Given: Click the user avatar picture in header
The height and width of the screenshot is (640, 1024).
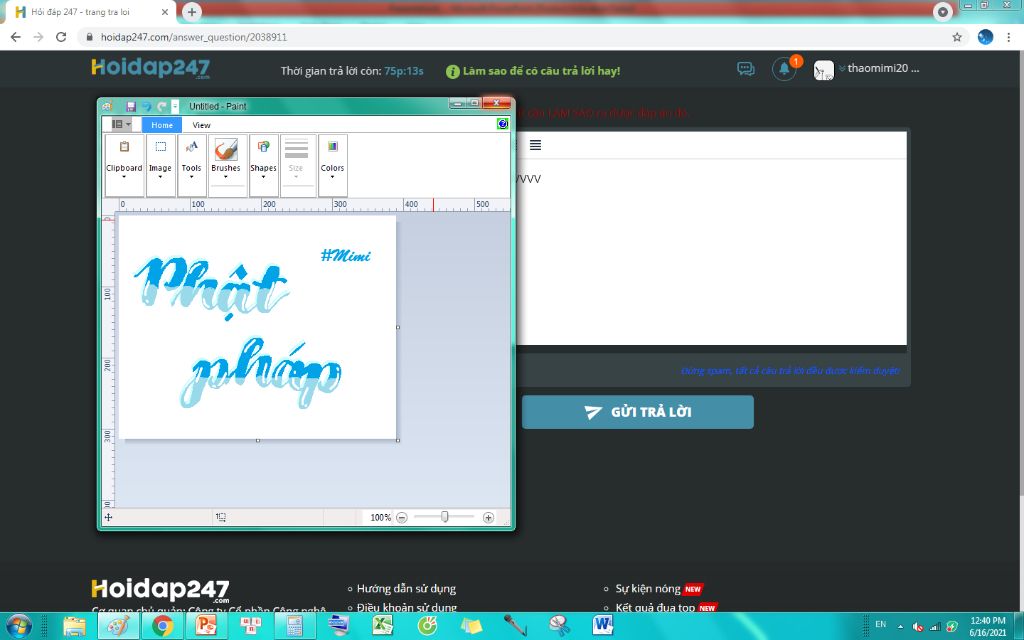Looking at the screenshot, I should pyautogui.click(x=824, y=71).
